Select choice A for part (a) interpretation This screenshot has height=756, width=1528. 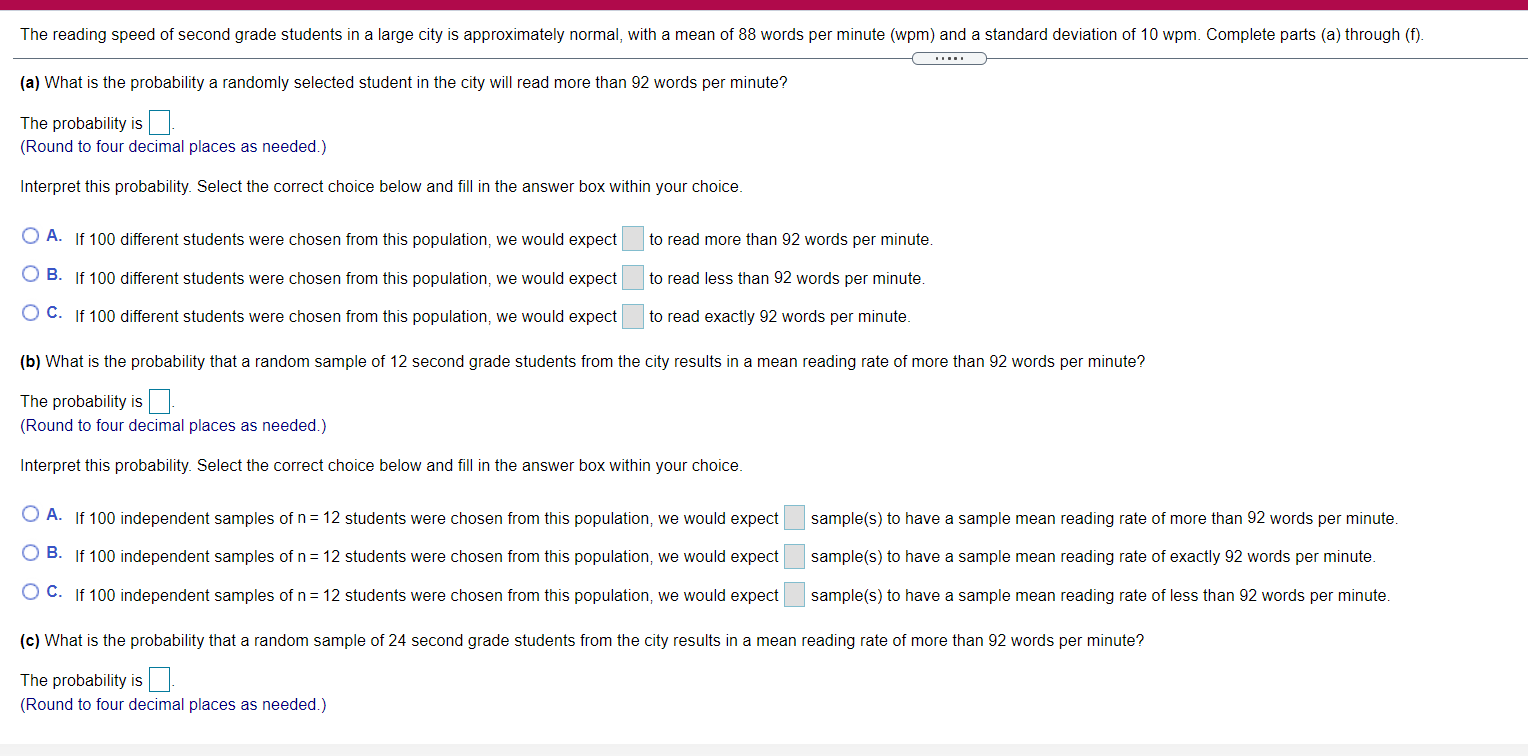tap(30, 234)
